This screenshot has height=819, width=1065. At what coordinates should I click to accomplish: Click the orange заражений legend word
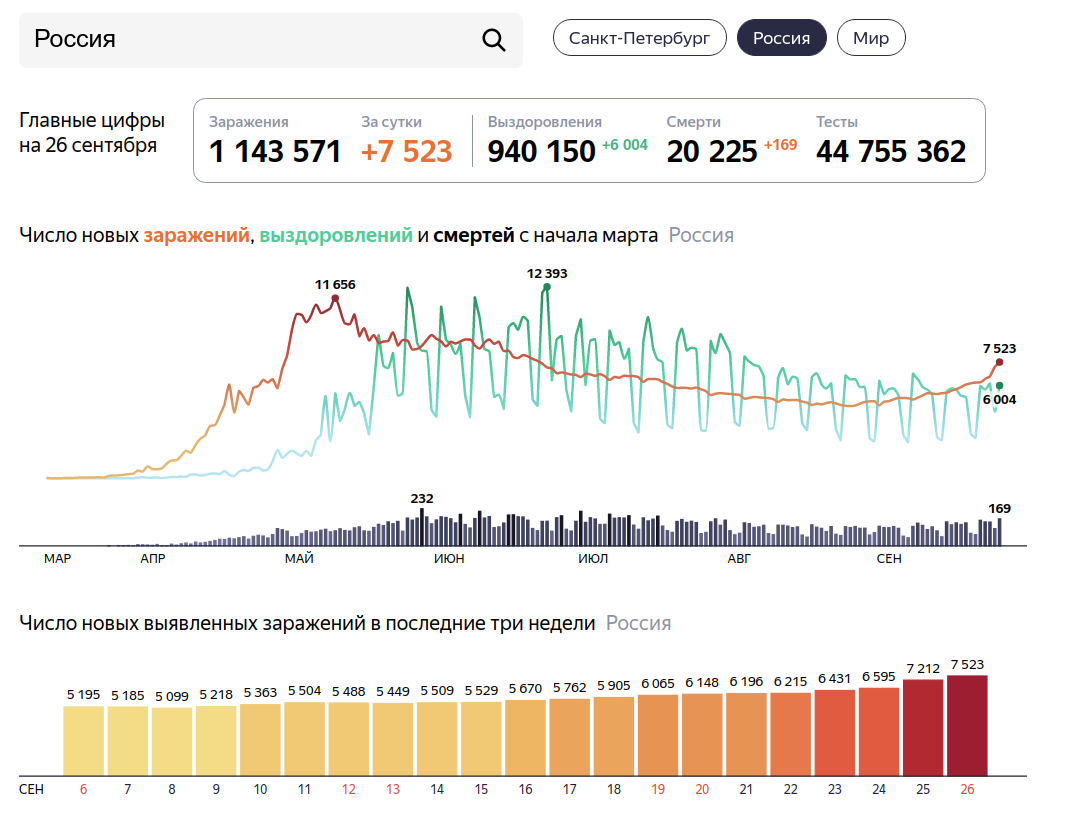[x=196, y=236]
